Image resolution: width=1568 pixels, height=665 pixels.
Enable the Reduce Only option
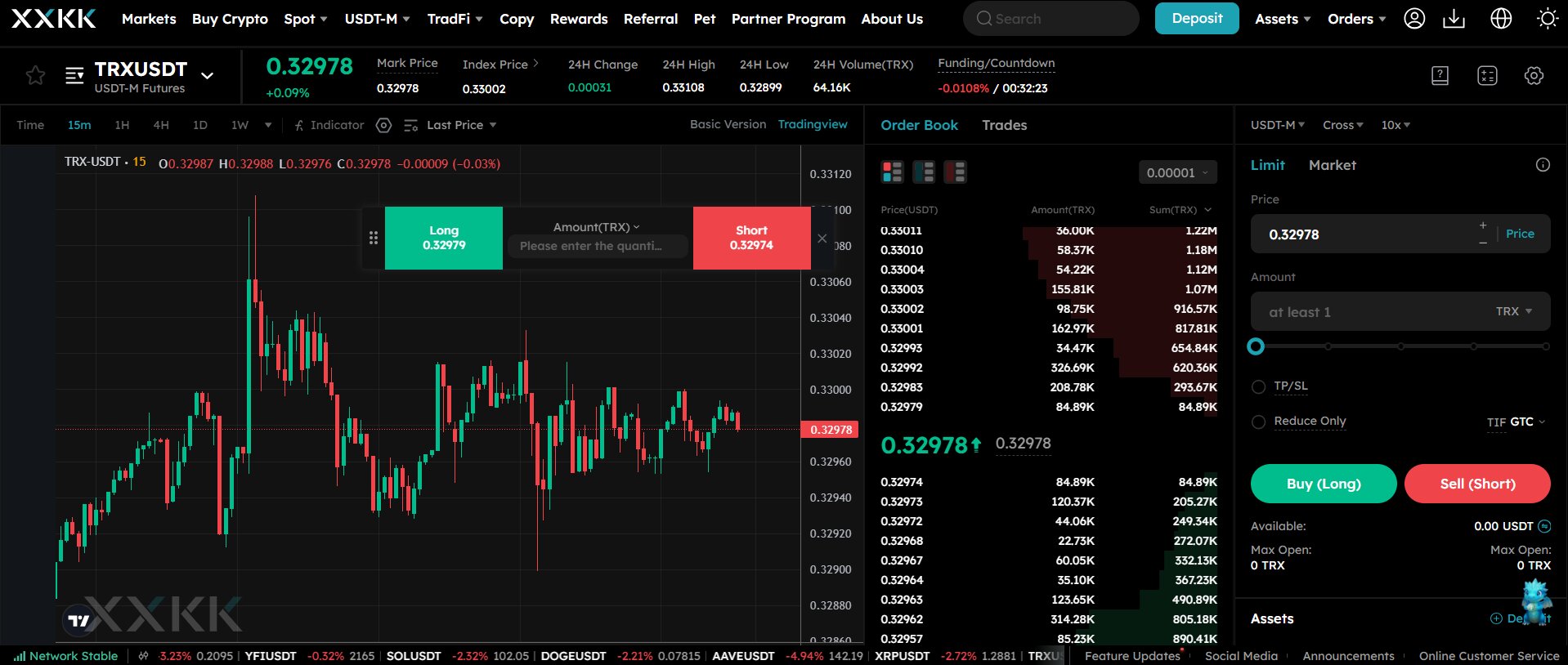[x=1258, y=422]
